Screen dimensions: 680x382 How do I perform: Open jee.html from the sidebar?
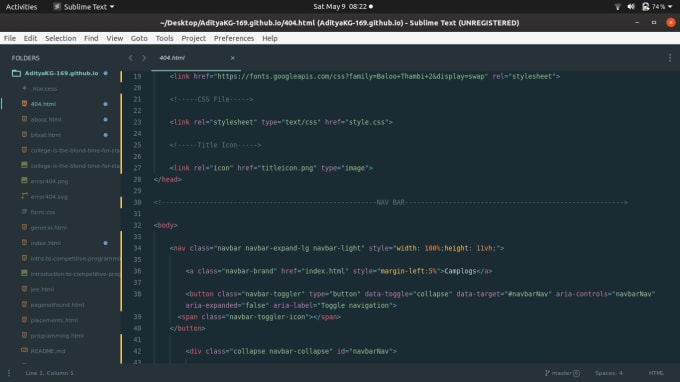[42, 289]
